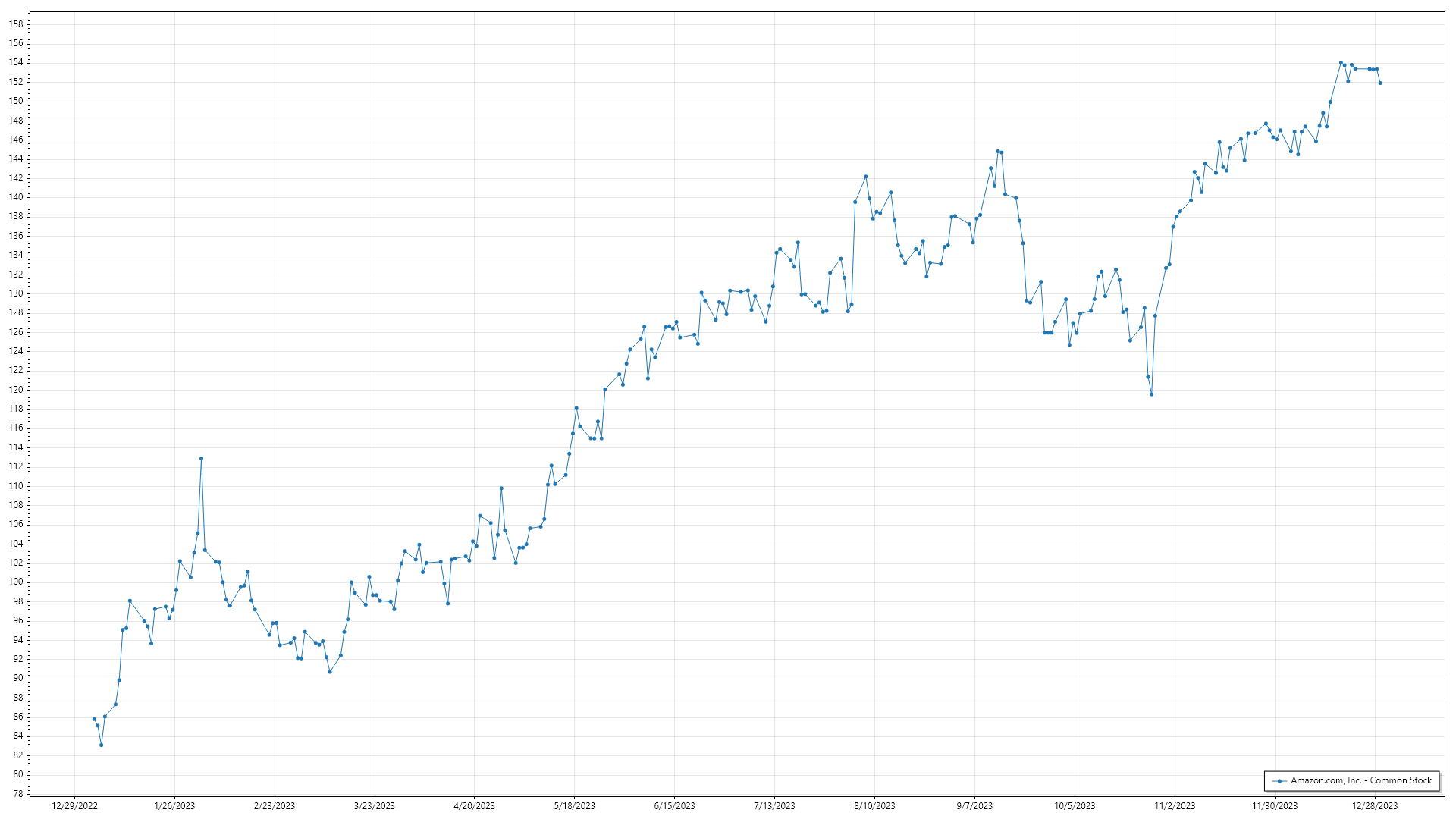
Task: Click the late October low point near 119.5
Action: (1151, 394)
